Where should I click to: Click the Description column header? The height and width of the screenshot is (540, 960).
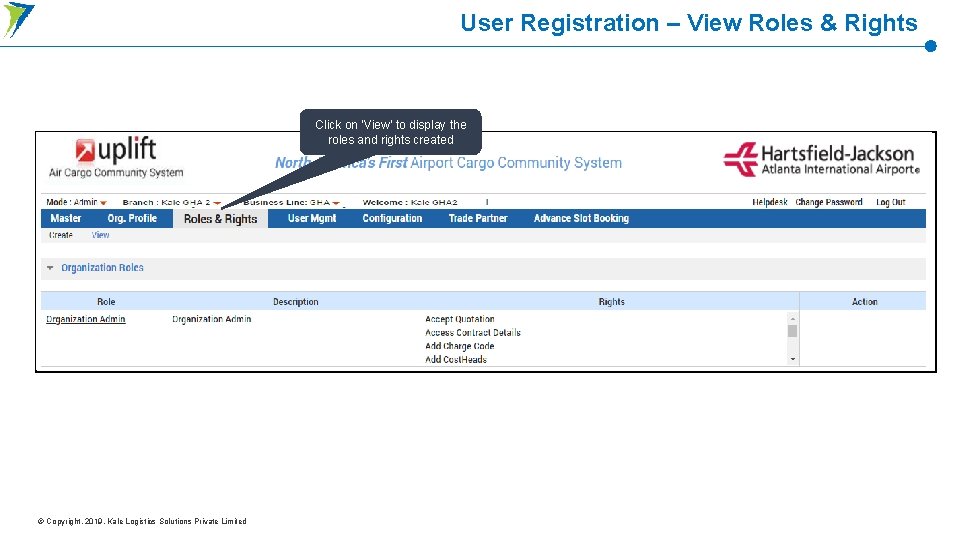[x=296, y=301]
